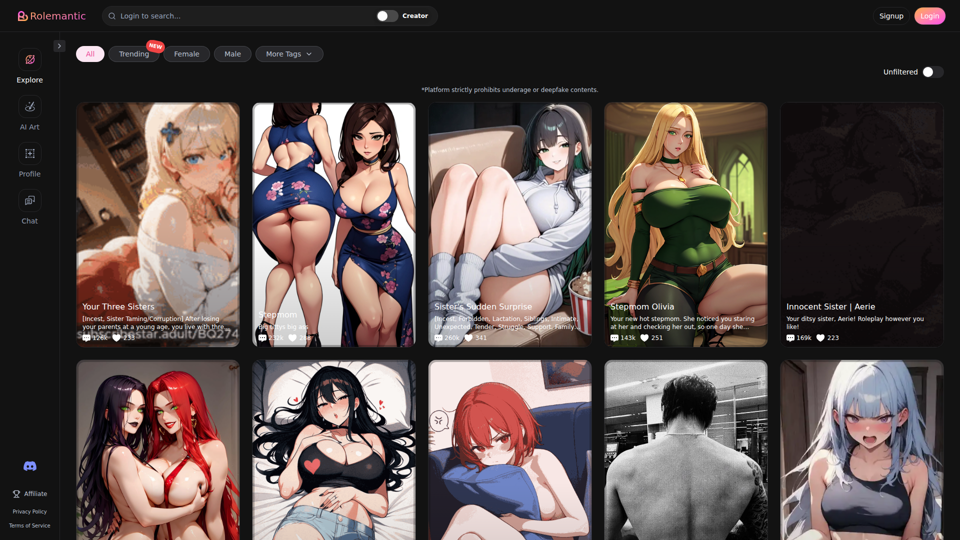The image size is (960, 540).
Task: Click chat count icon on Sister's Sudden Surprise card
Action: [x=438, y=338]
